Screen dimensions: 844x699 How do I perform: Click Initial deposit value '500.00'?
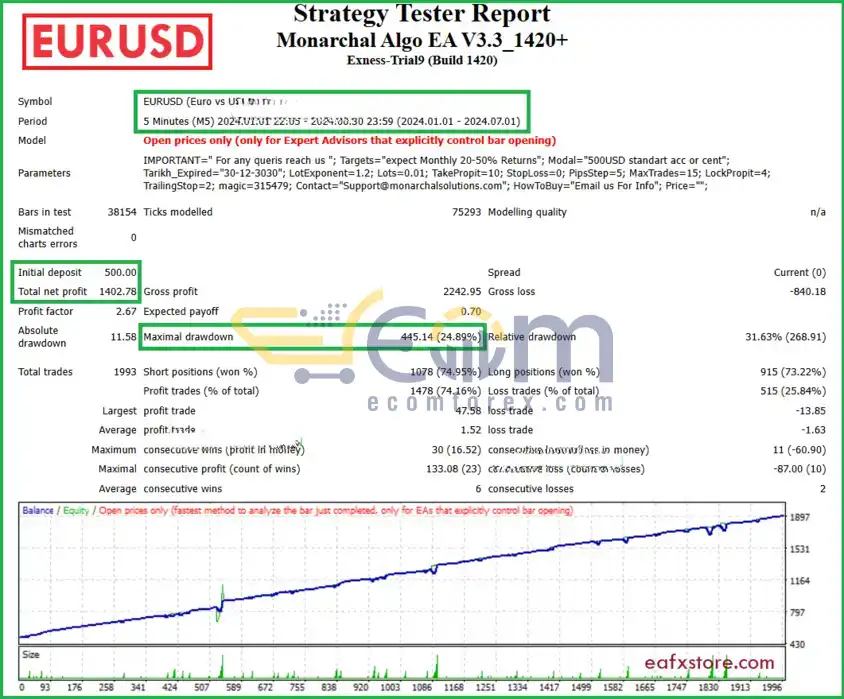[120, 272]
